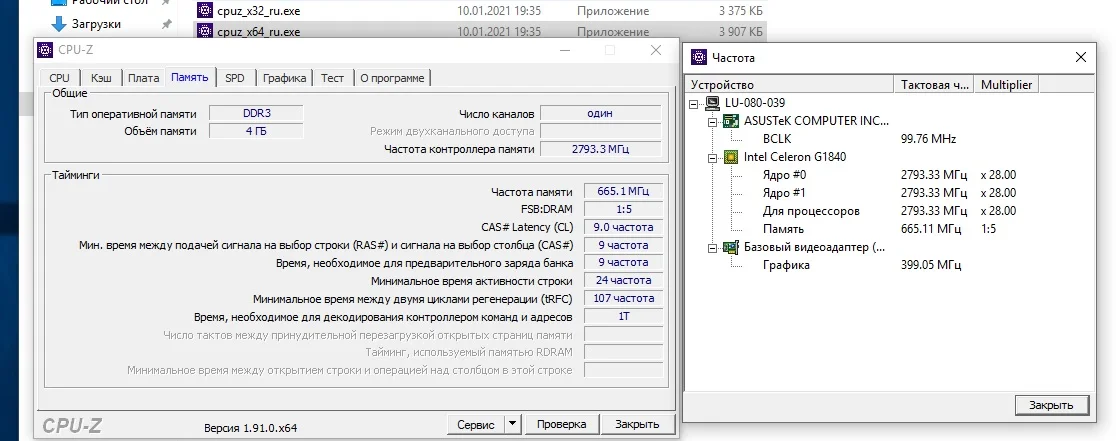Click the tRFC 107 частота field

click(623, 299)
